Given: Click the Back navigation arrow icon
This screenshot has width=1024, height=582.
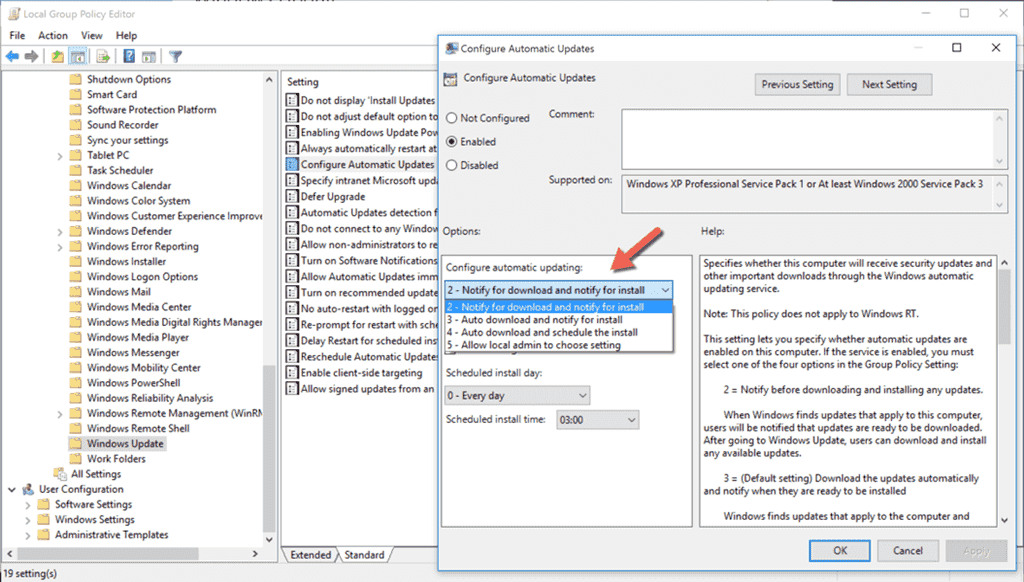Looking at the screenshot, I should pyautogui.click(x=12, y=56).
